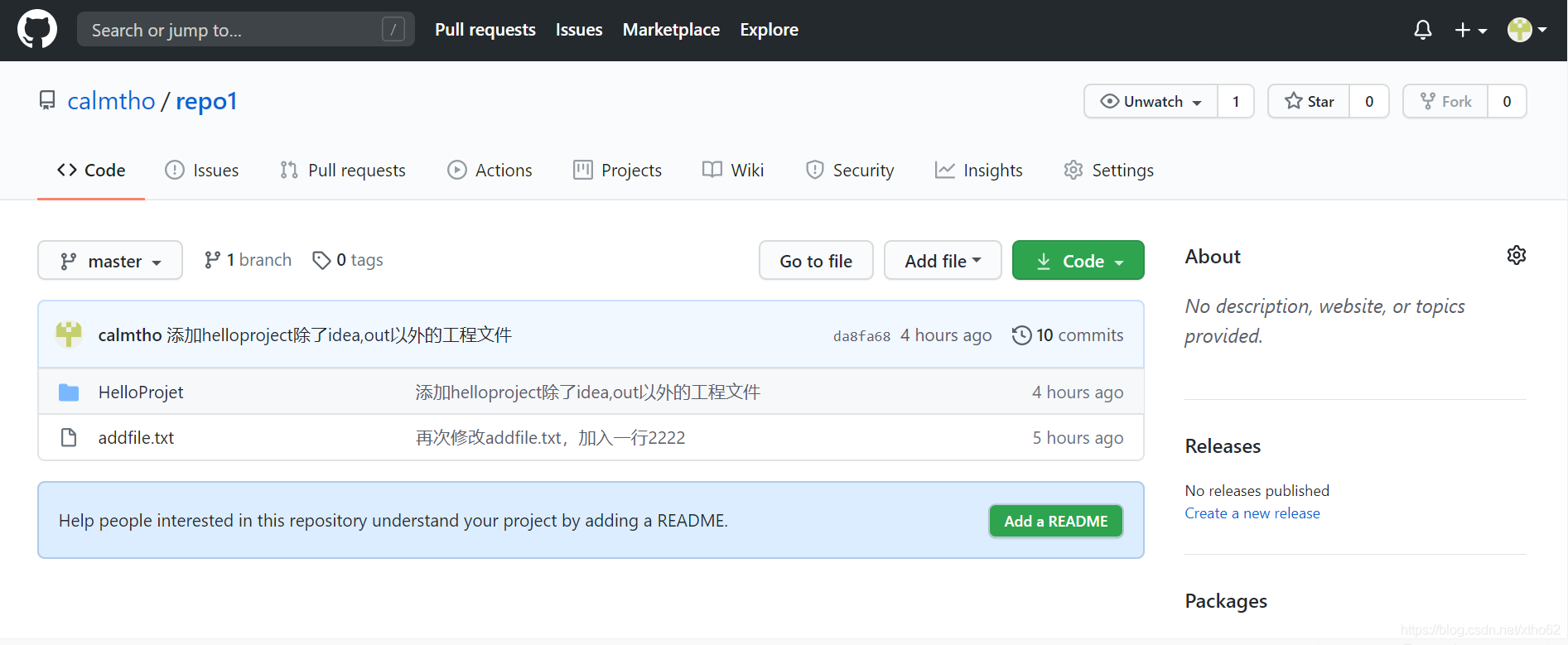The width and height of the screenshot is (1568, 645).
Task: Click the Fork button
Action: pyautogui.click(x=1445, y=101)
